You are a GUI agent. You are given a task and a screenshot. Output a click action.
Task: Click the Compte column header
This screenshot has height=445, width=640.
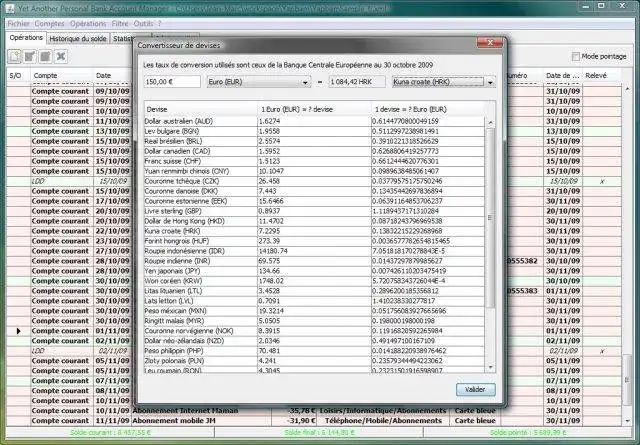coord(61,76)
